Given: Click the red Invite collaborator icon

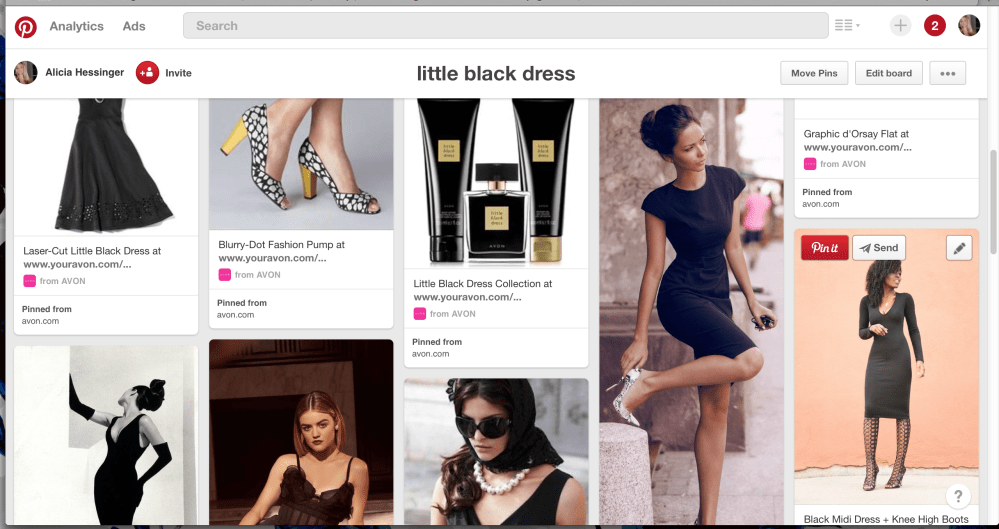Looking at the screenshot, I should point(147,73).
